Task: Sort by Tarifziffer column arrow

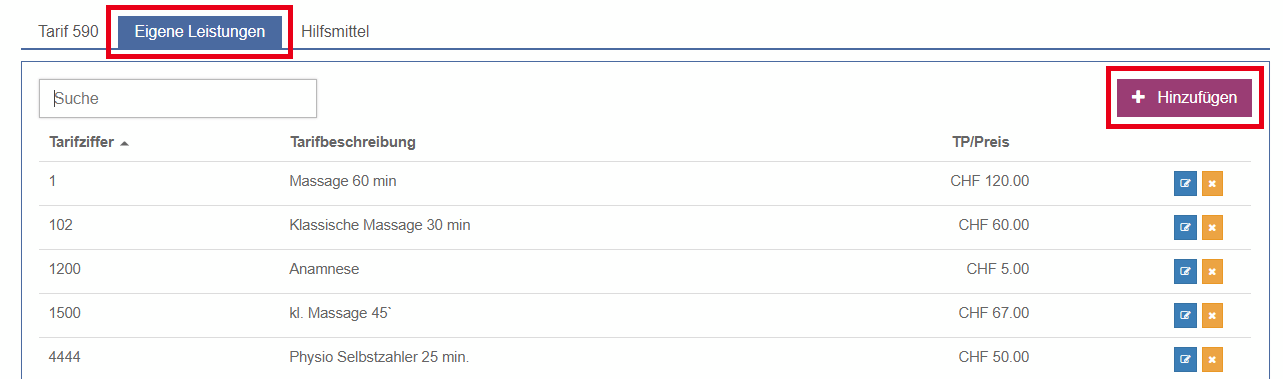Action: 124,143
